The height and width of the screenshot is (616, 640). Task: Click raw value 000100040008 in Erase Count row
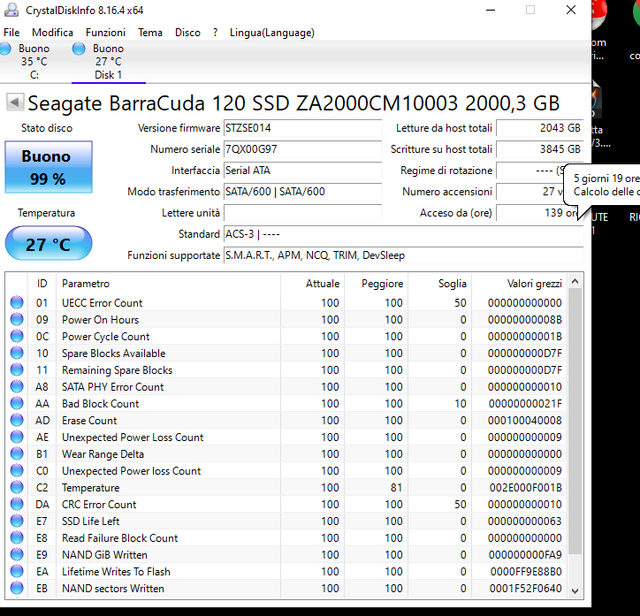click(x=525, y=420)
